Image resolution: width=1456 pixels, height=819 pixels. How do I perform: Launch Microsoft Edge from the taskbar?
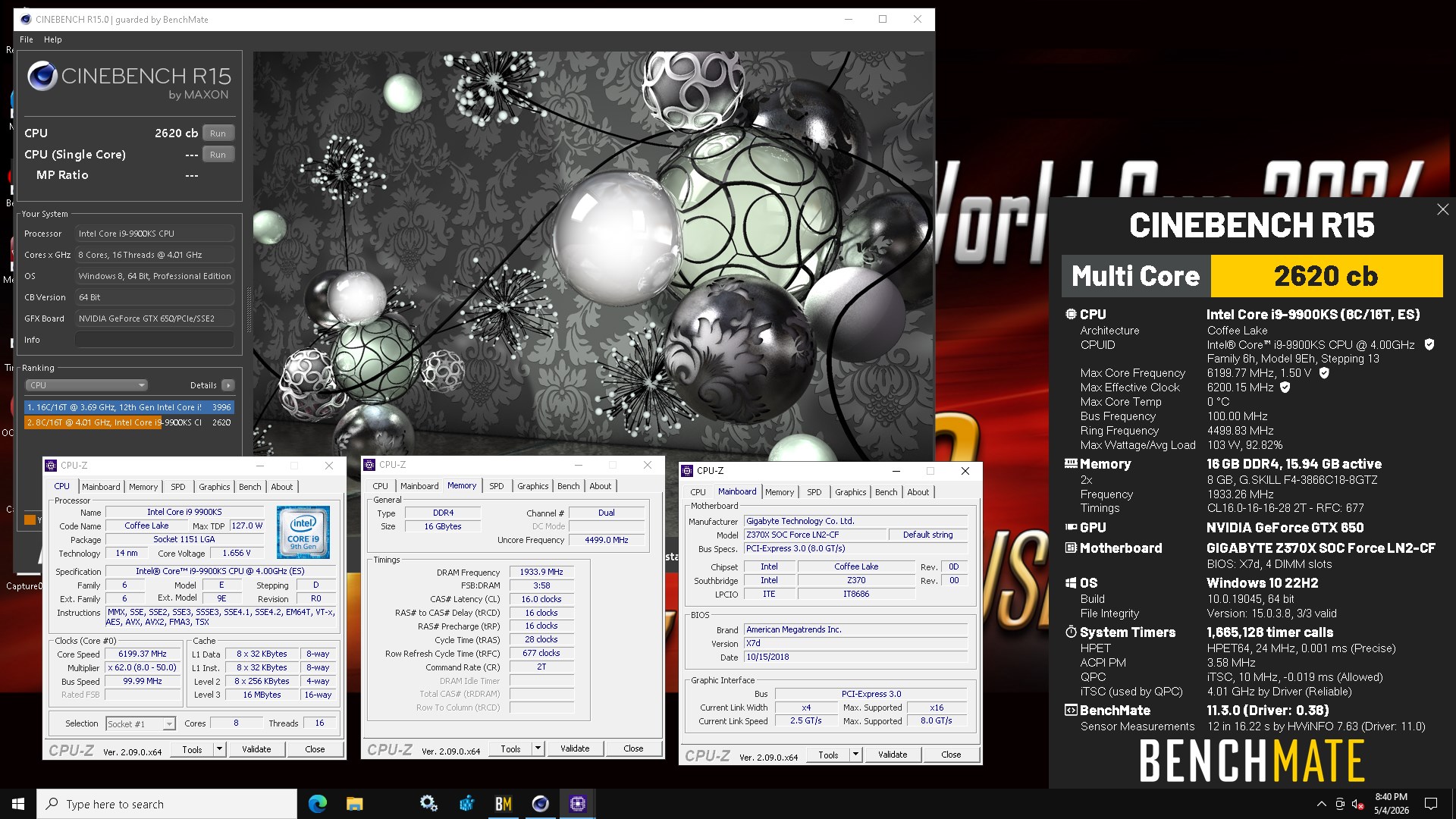[318, 804]
